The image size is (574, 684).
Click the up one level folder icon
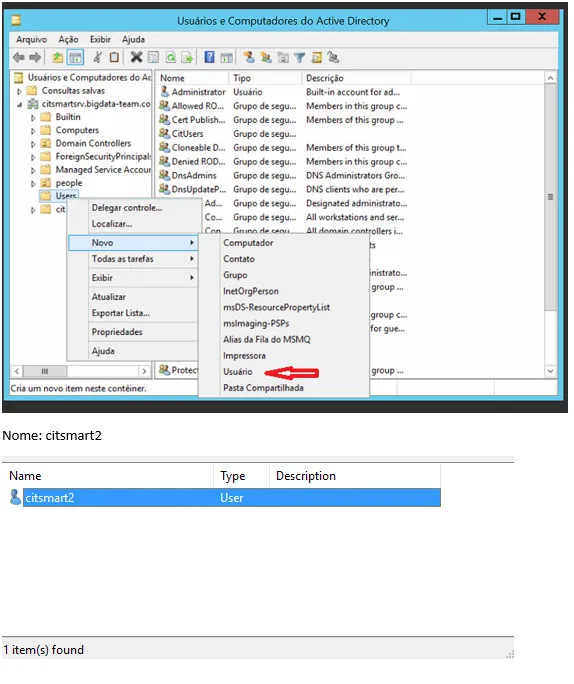57,57
